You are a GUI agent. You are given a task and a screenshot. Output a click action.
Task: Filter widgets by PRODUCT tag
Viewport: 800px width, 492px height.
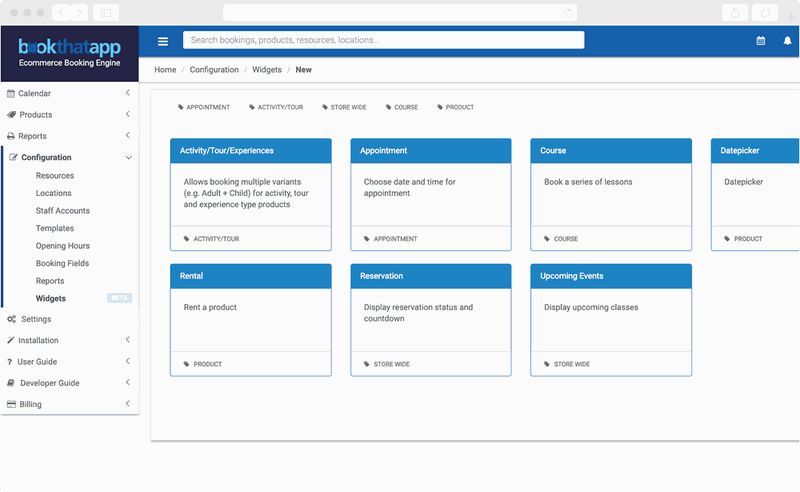(456, 107)
